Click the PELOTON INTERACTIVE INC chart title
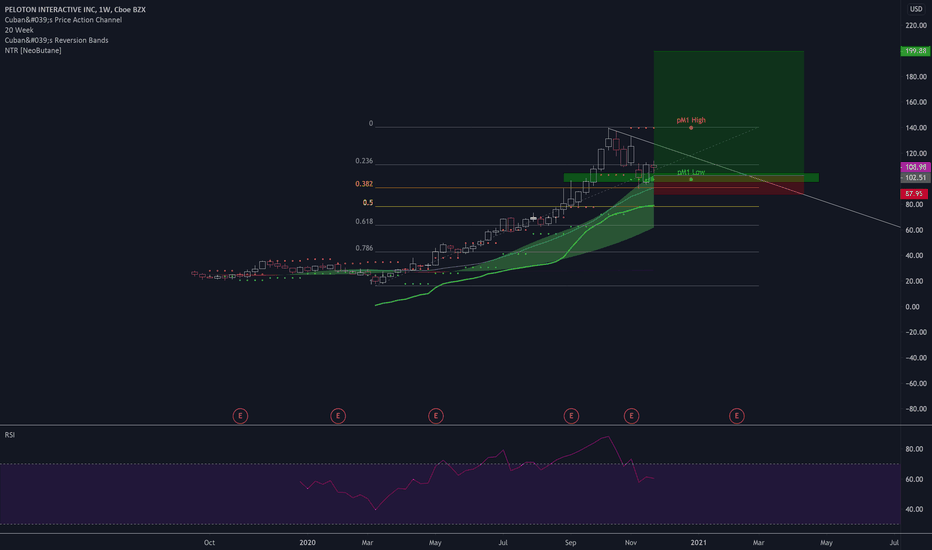Screen dimensions: 932x550 point(75,10)
